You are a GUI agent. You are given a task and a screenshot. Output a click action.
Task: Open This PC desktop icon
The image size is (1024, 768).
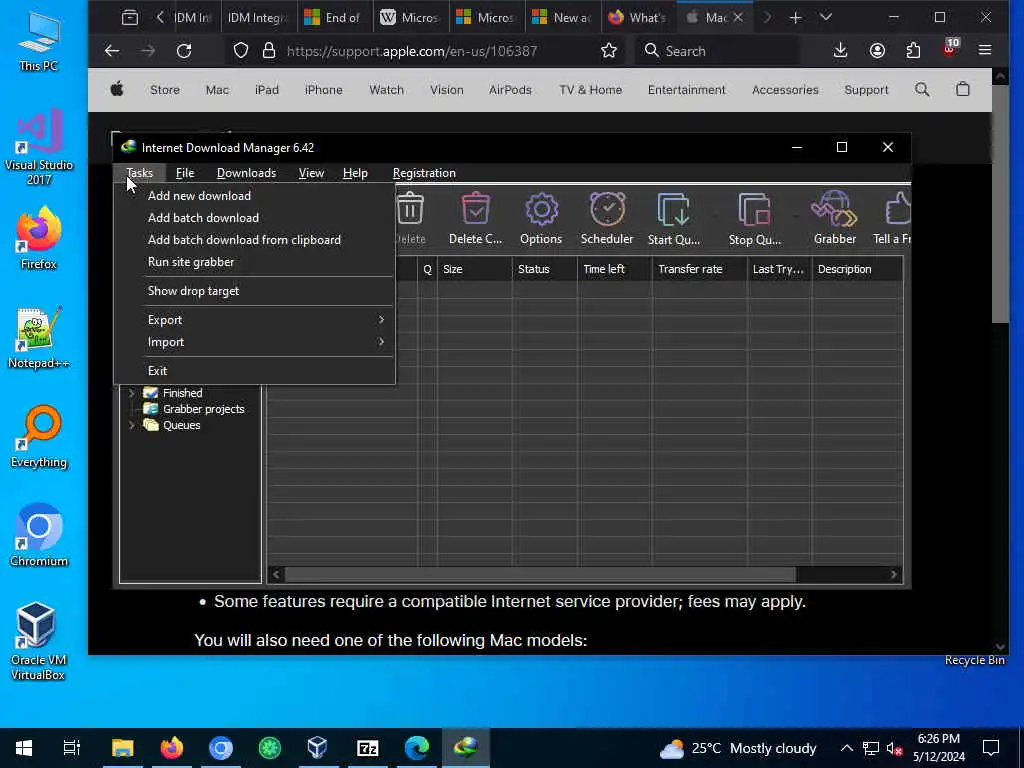point(39,40)
